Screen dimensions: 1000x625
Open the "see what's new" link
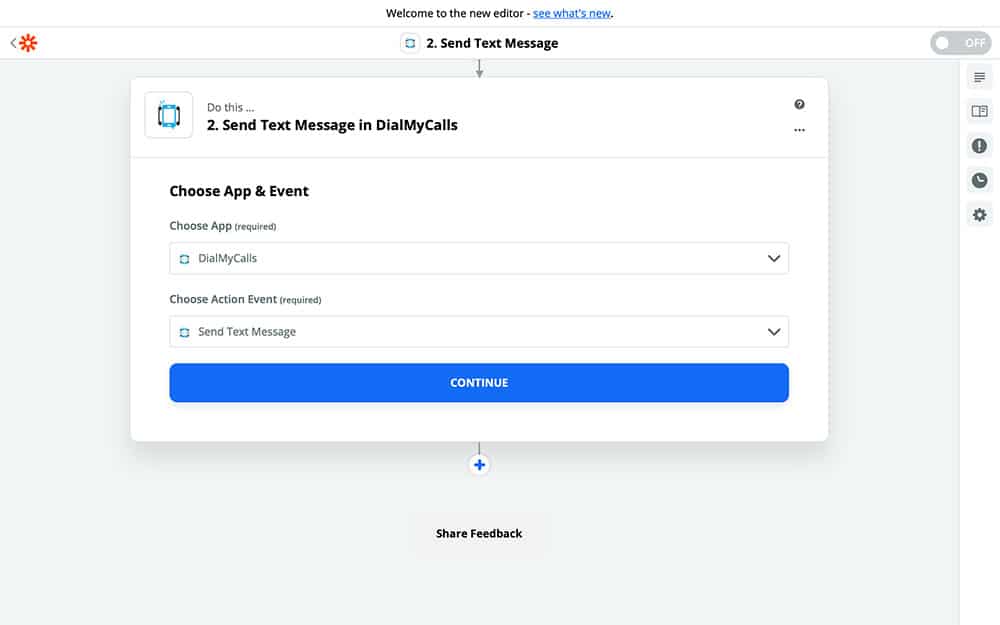[572, 13]
